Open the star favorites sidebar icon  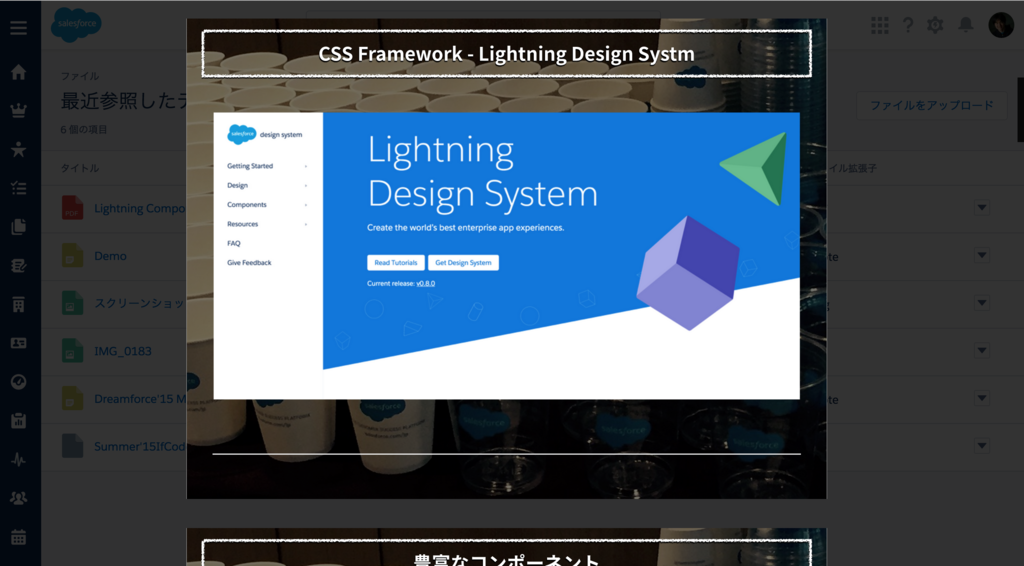[x=18, y=149]
